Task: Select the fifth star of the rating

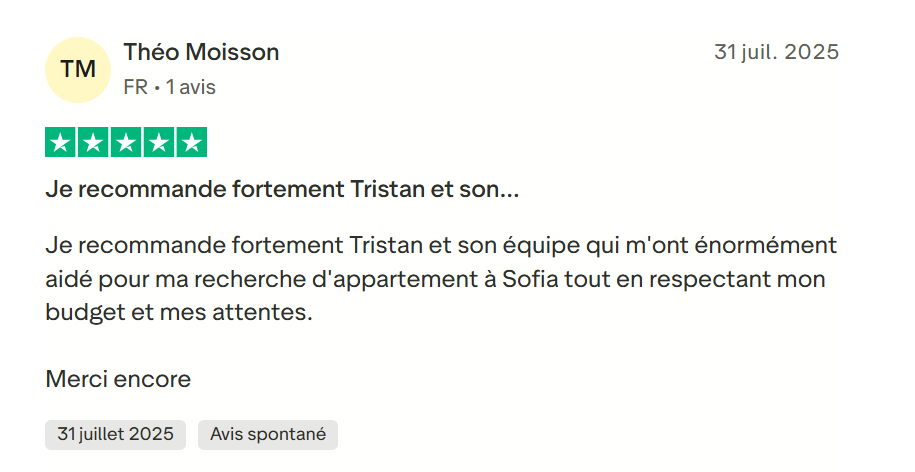Action: click(191, 143)
